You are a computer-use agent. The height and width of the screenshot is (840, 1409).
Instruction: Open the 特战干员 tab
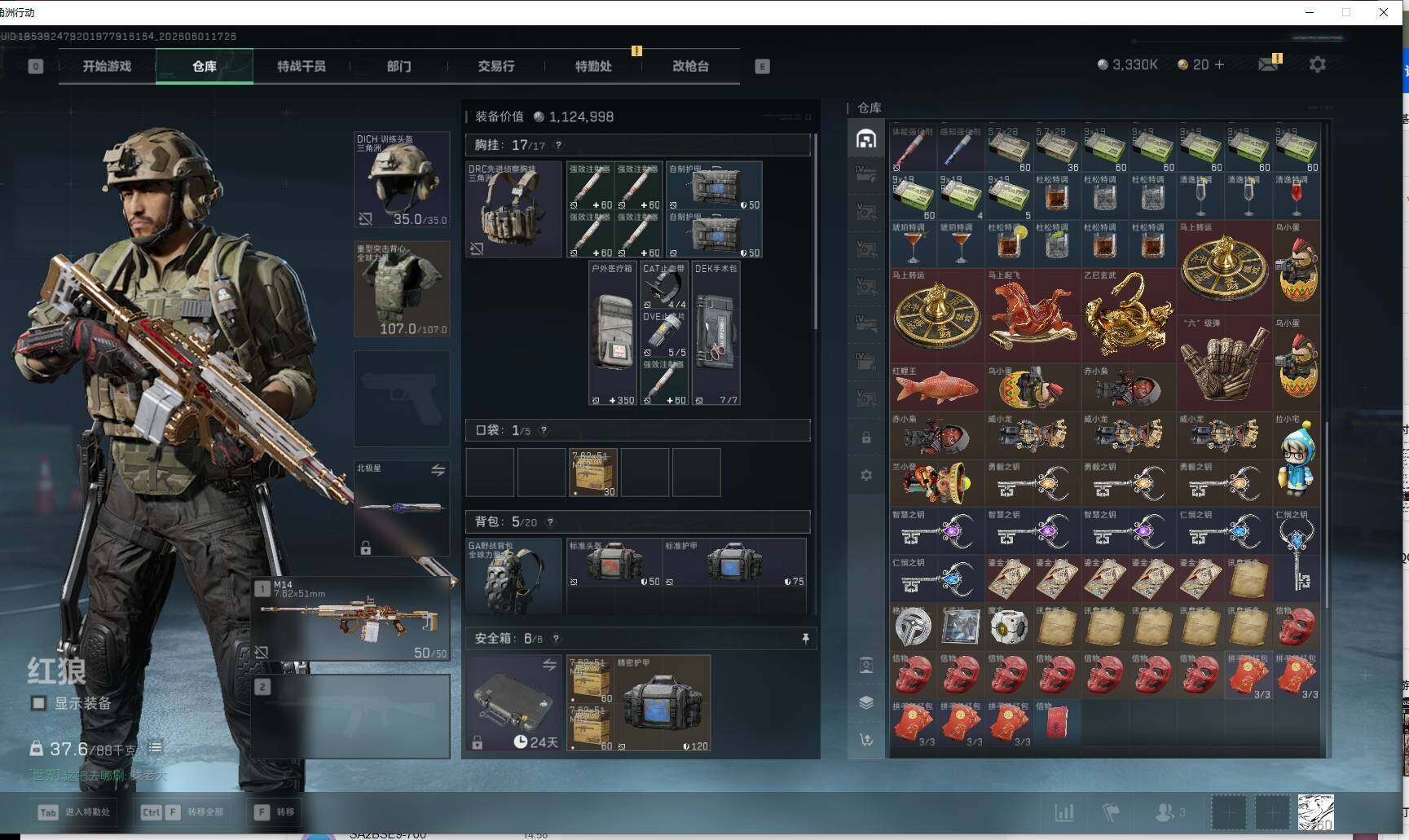(x=302, y=66)
